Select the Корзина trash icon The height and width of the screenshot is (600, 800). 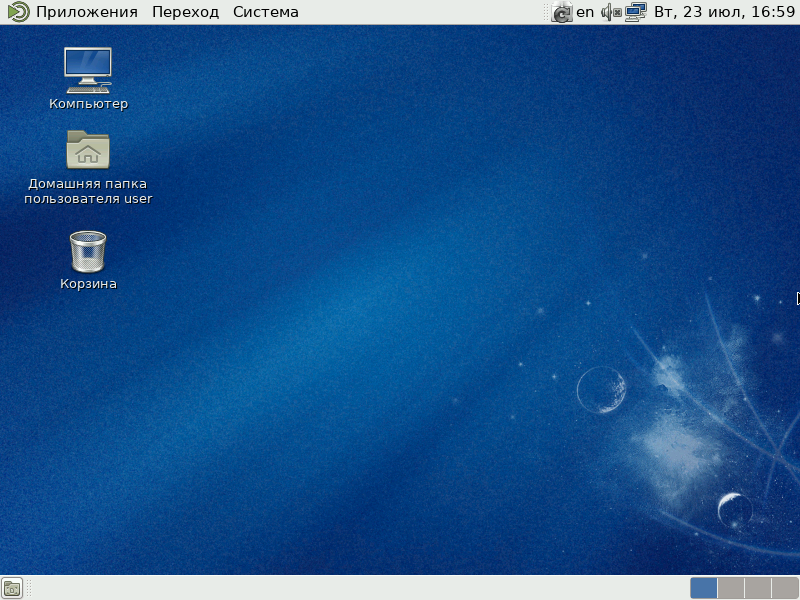point(88,260)
